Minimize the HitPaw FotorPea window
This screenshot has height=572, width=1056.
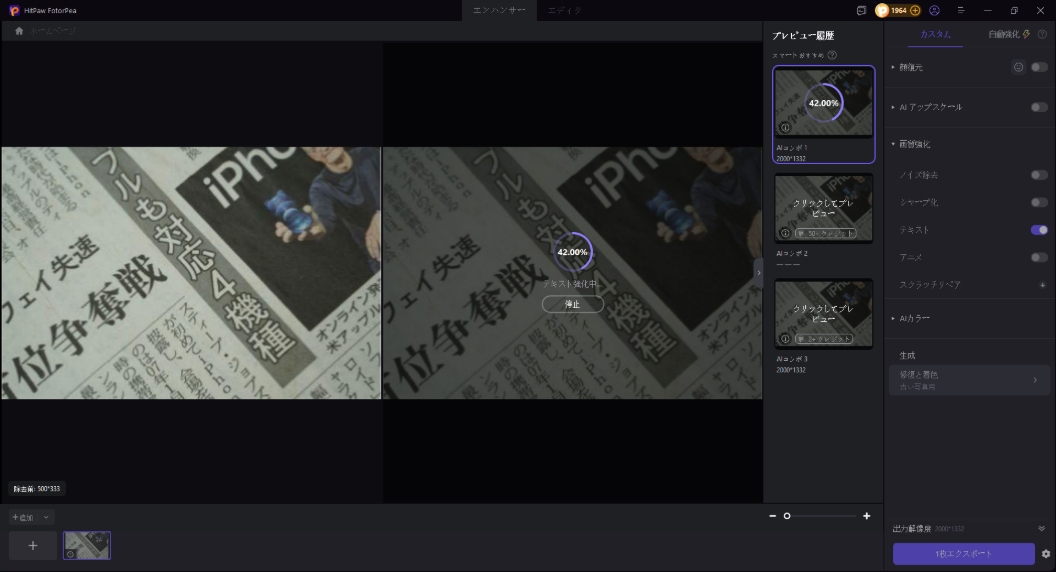988,10
